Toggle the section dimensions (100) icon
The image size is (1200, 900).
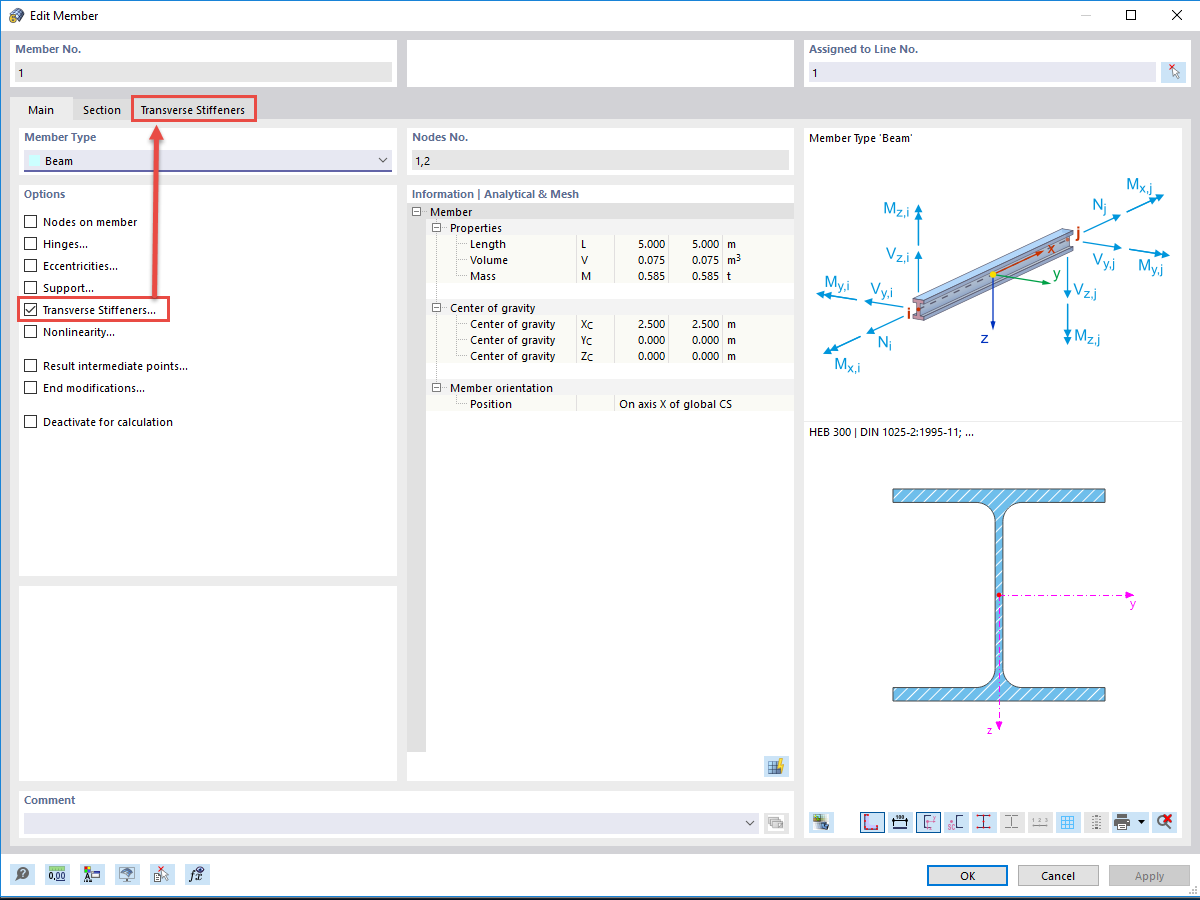coord(900,822)
